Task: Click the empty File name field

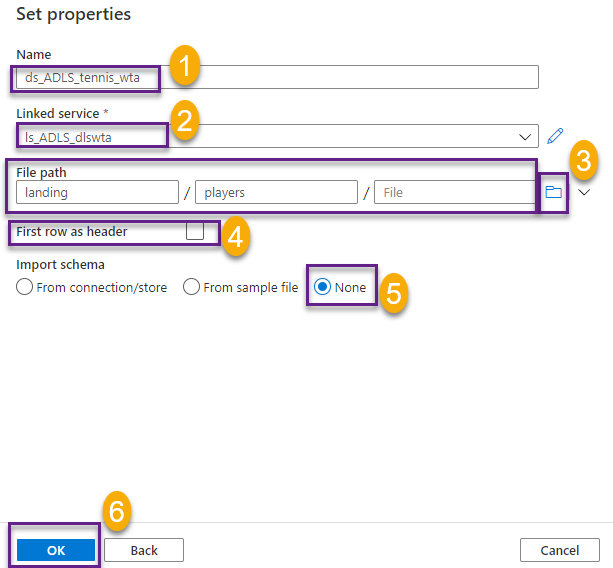Action: coord(455,192)
